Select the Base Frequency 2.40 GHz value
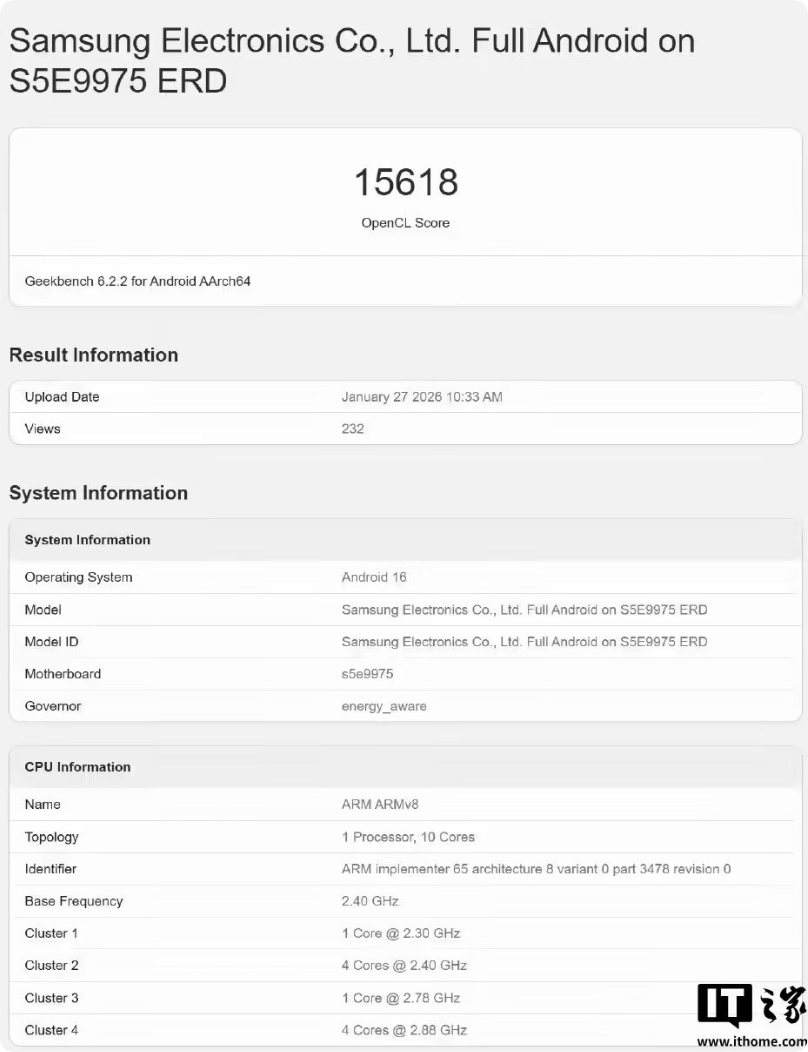Viewport: 808px width, 1052px height. click(370, 901)
